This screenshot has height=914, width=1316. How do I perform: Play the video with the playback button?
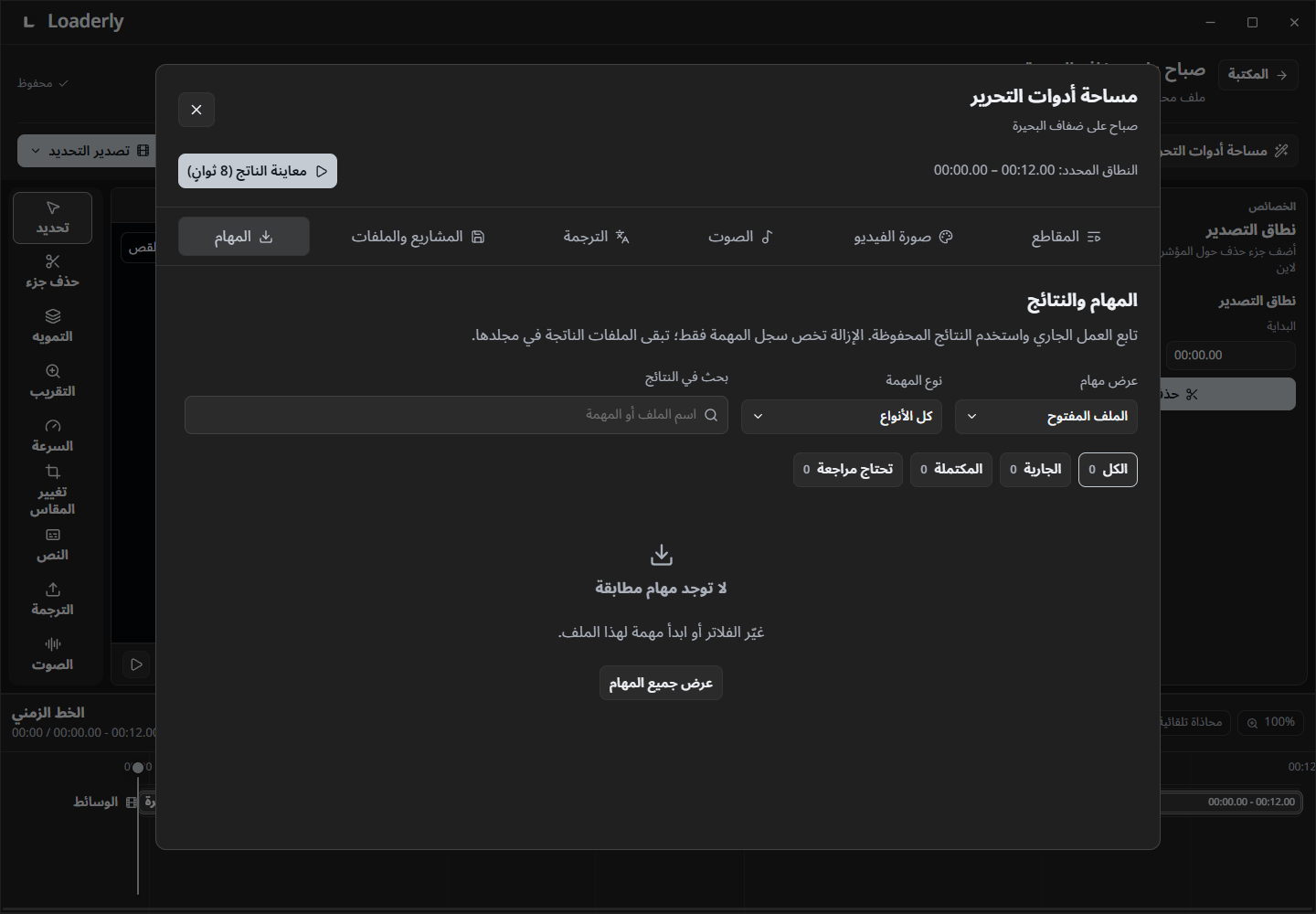(136, 664)
